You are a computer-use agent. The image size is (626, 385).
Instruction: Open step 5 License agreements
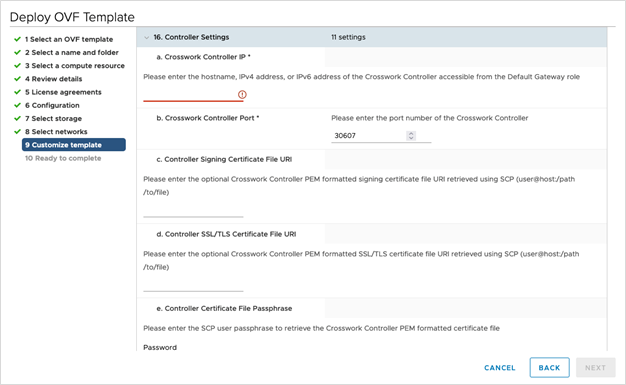click(63, 92)
